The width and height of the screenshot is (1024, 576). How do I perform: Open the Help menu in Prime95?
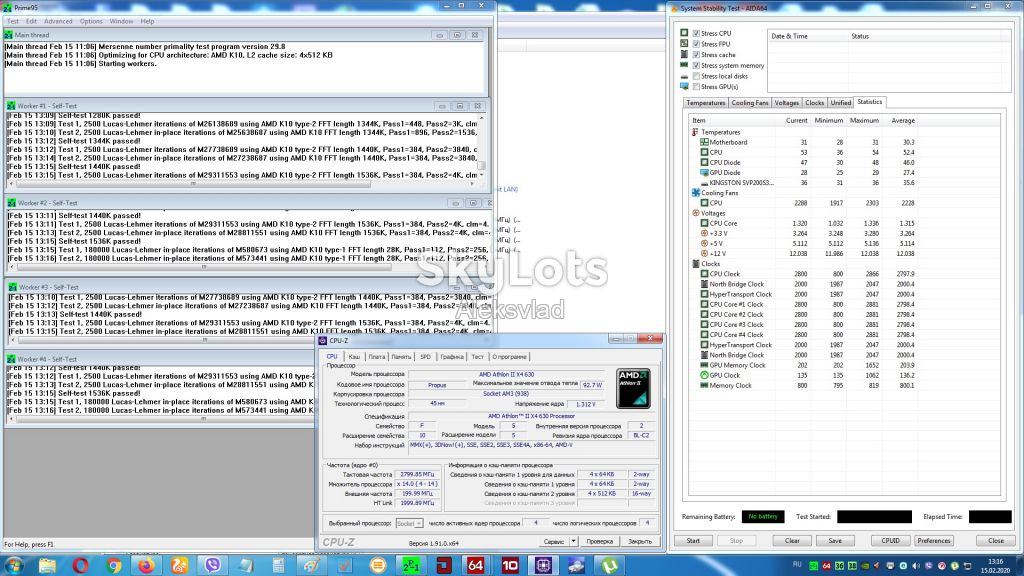coord(147,21)
